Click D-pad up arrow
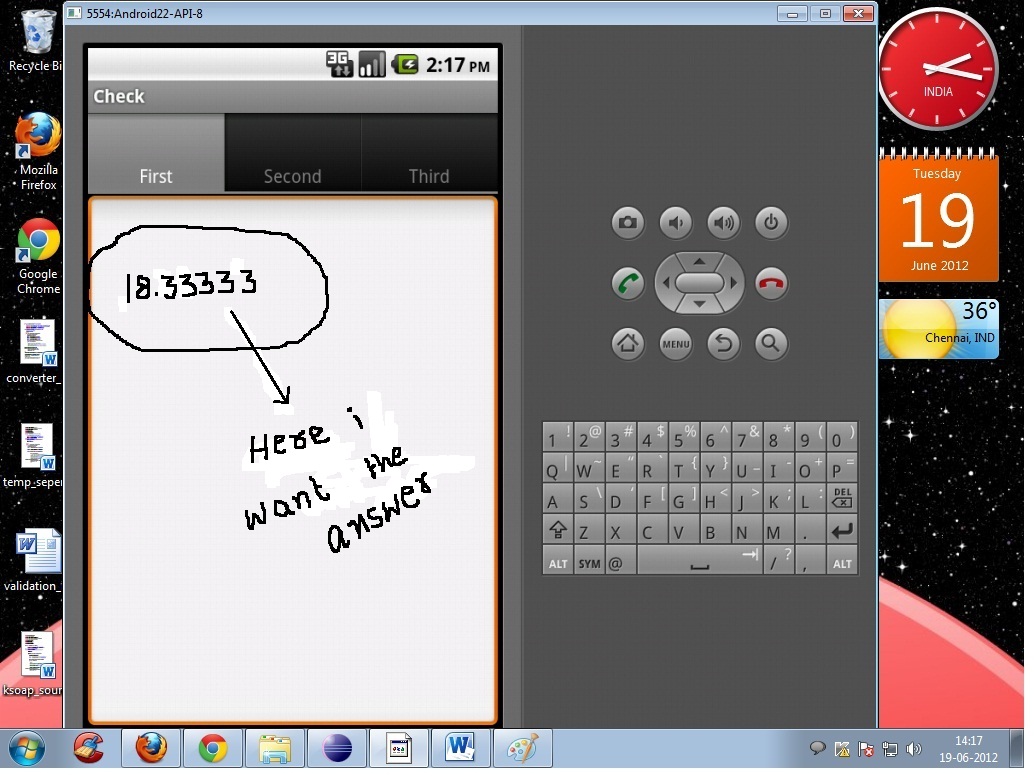 coord(699,261)
